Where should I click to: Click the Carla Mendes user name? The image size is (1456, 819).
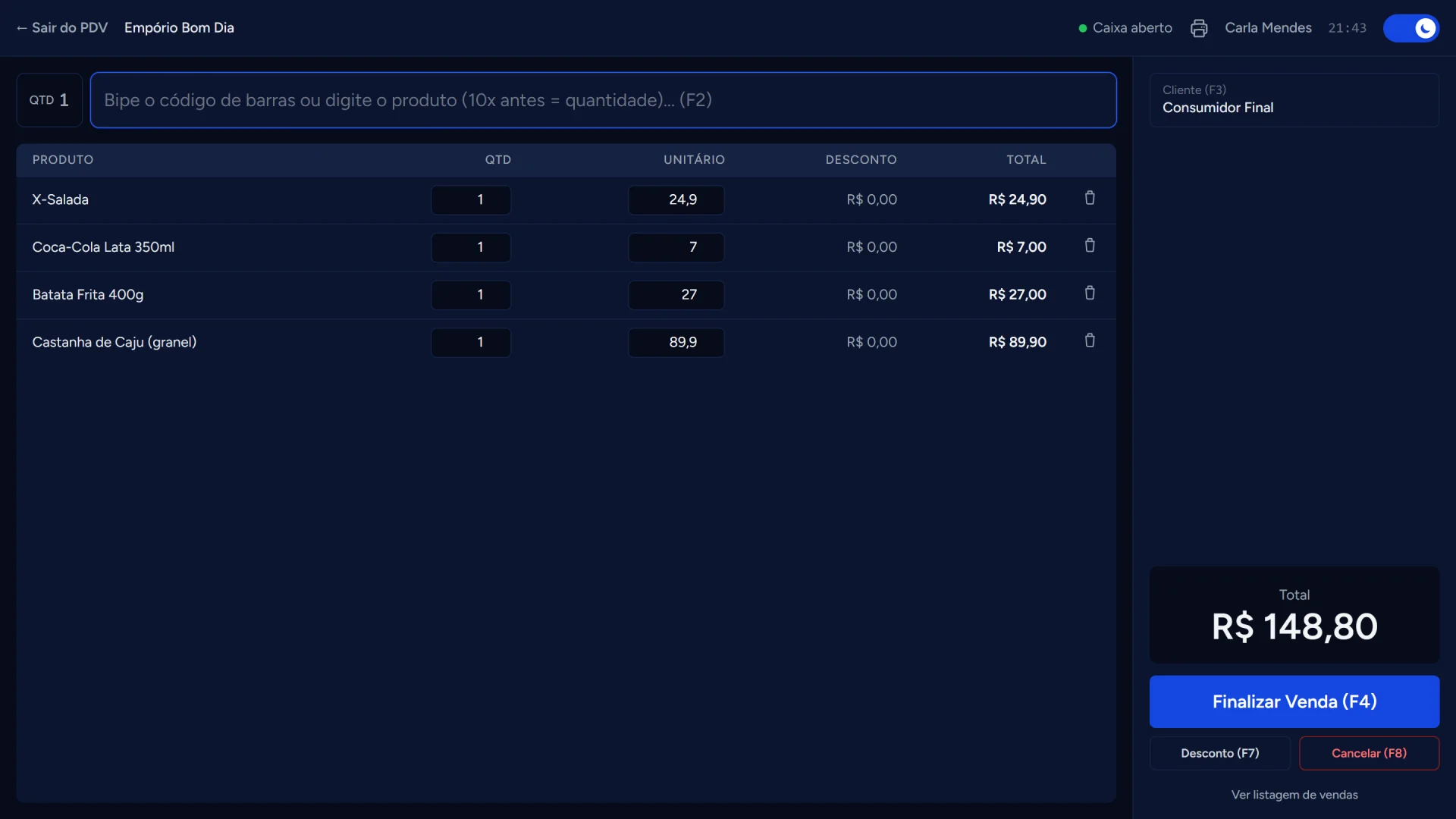tap(1268, 28)
